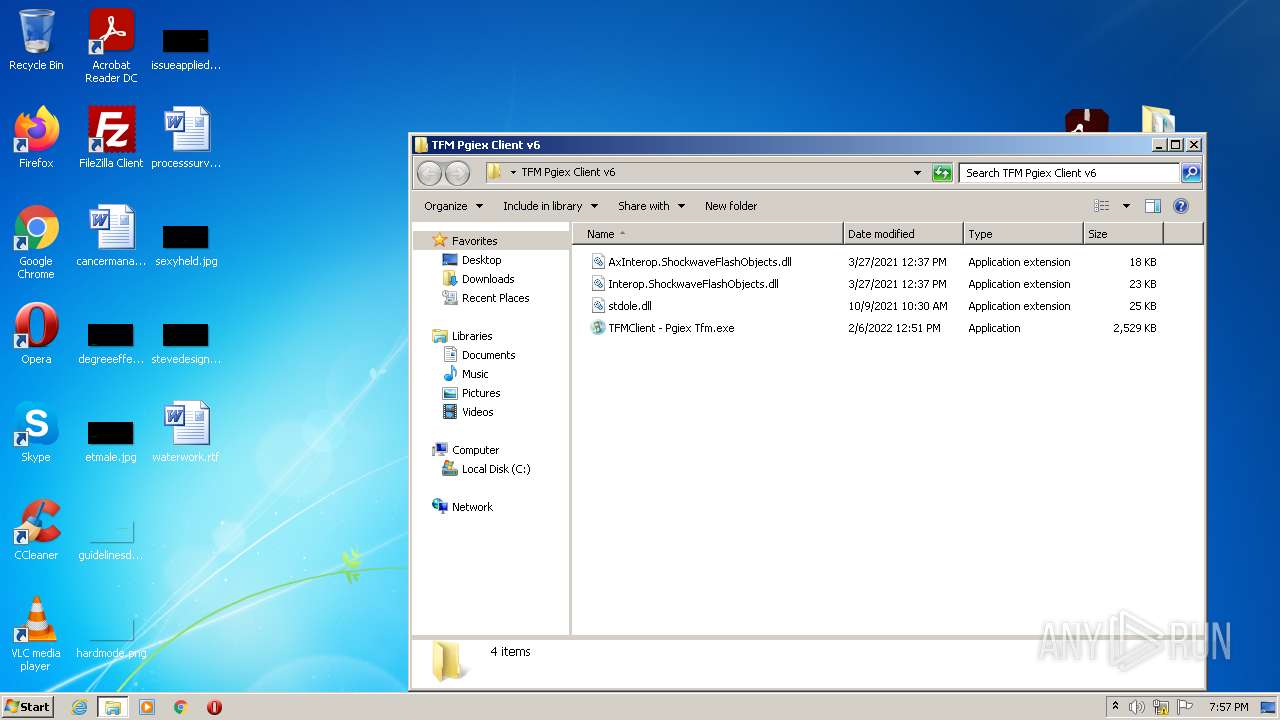Select AxInterop.ShockwaveFlashObjects.dll file
This screenshot has height=720, width=1280.
pyautogui.click(x=700, y=262)
